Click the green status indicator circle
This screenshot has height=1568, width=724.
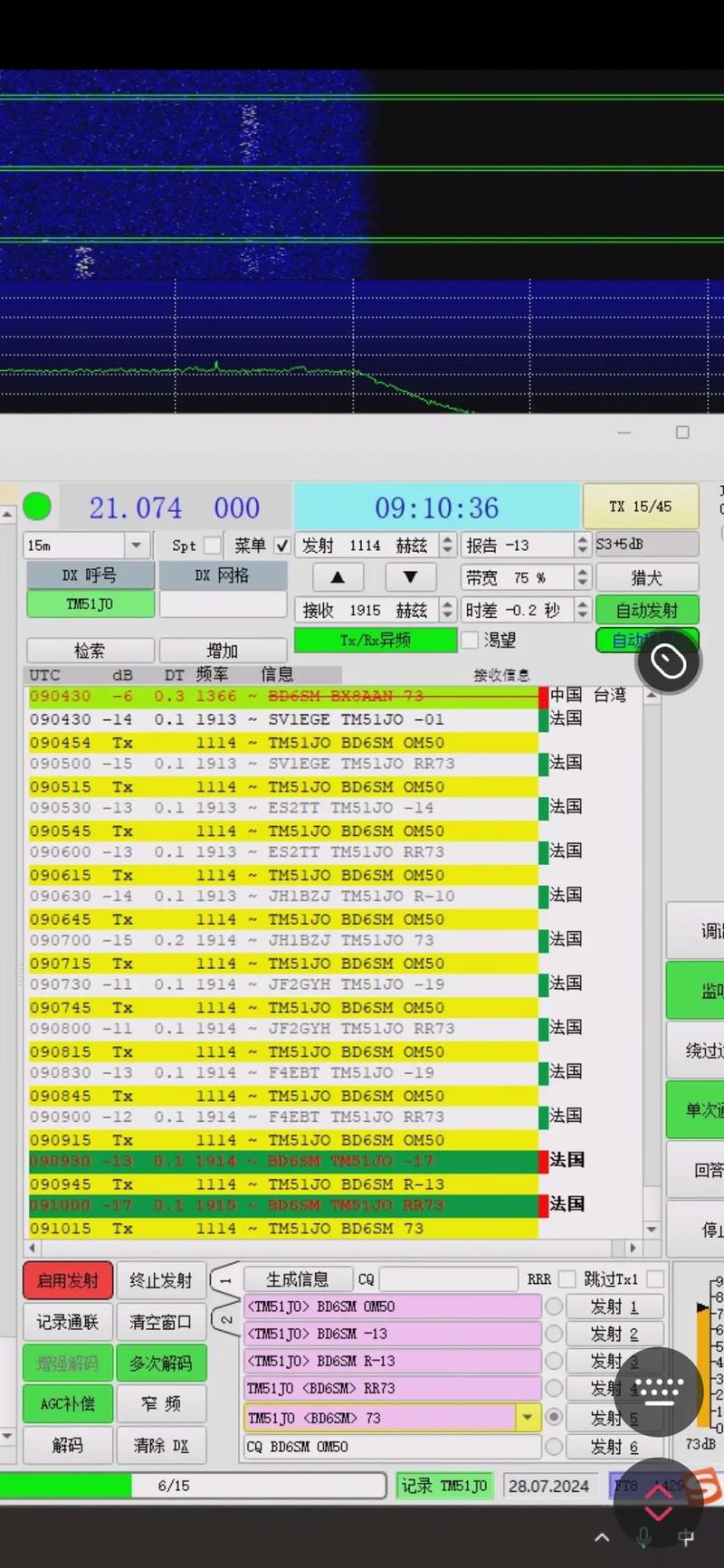pyautogui.click(x=37, y=507)
